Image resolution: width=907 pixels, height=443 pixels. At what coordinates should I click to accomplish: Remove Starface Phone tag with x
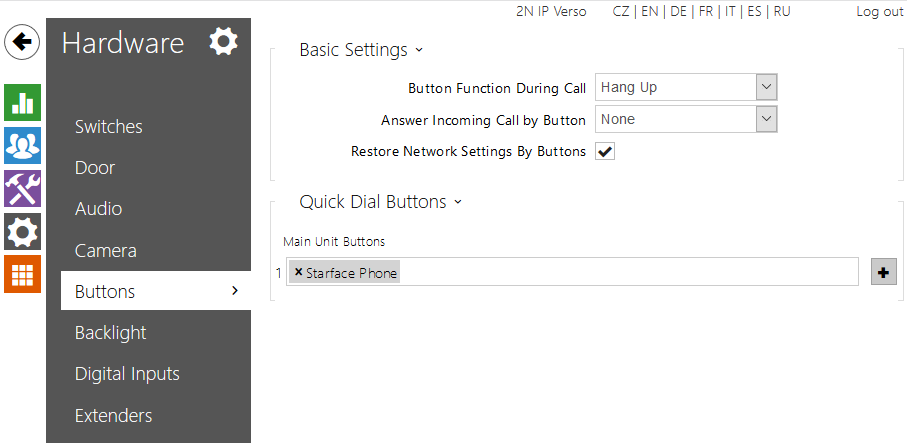[298, 272]
